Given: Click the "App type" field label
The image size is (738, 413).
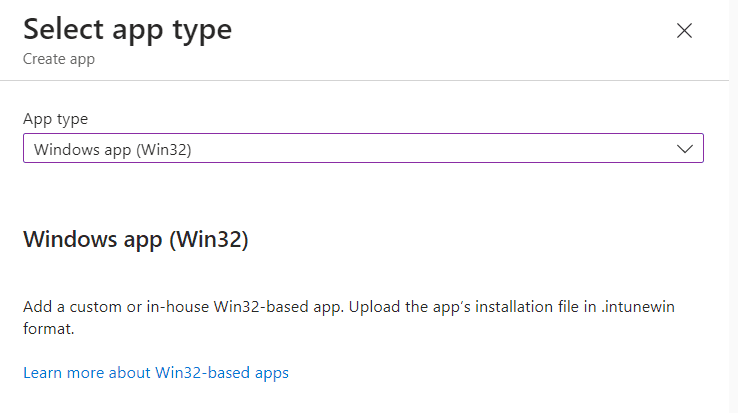Looking at the screenshot, I should pyautogui.click(x=55, y=119).
